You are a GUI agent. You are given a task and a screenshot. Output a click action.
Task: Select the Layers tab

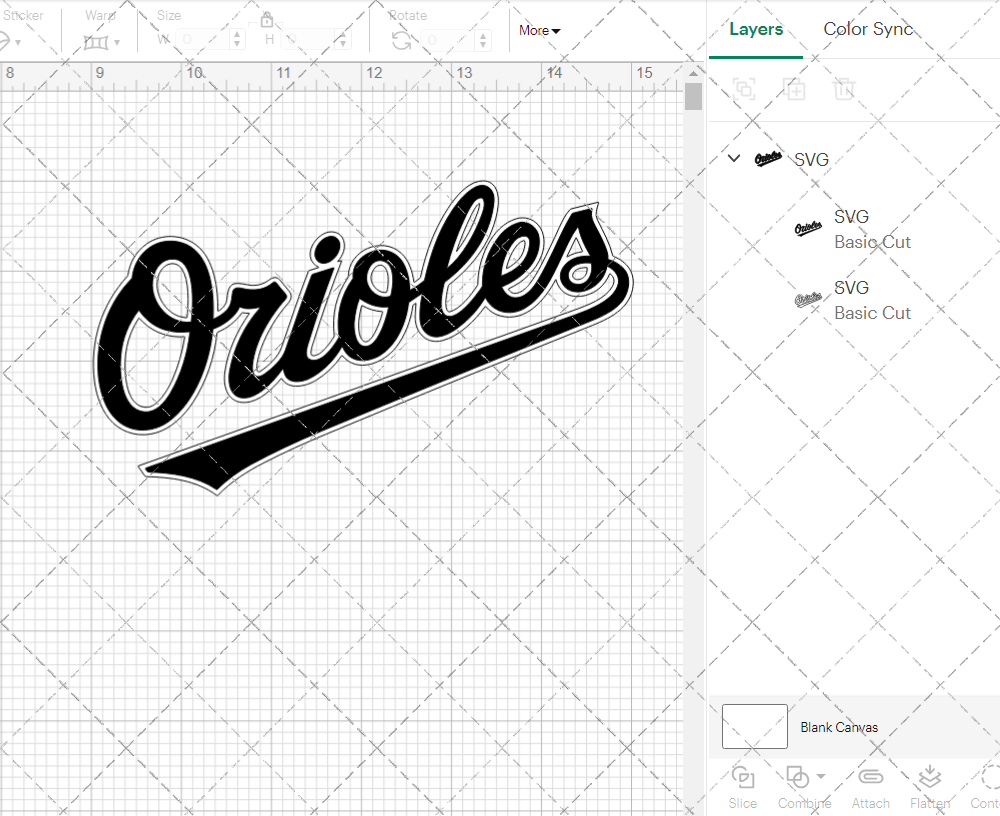pyautogui.click(x=756, y=29)
